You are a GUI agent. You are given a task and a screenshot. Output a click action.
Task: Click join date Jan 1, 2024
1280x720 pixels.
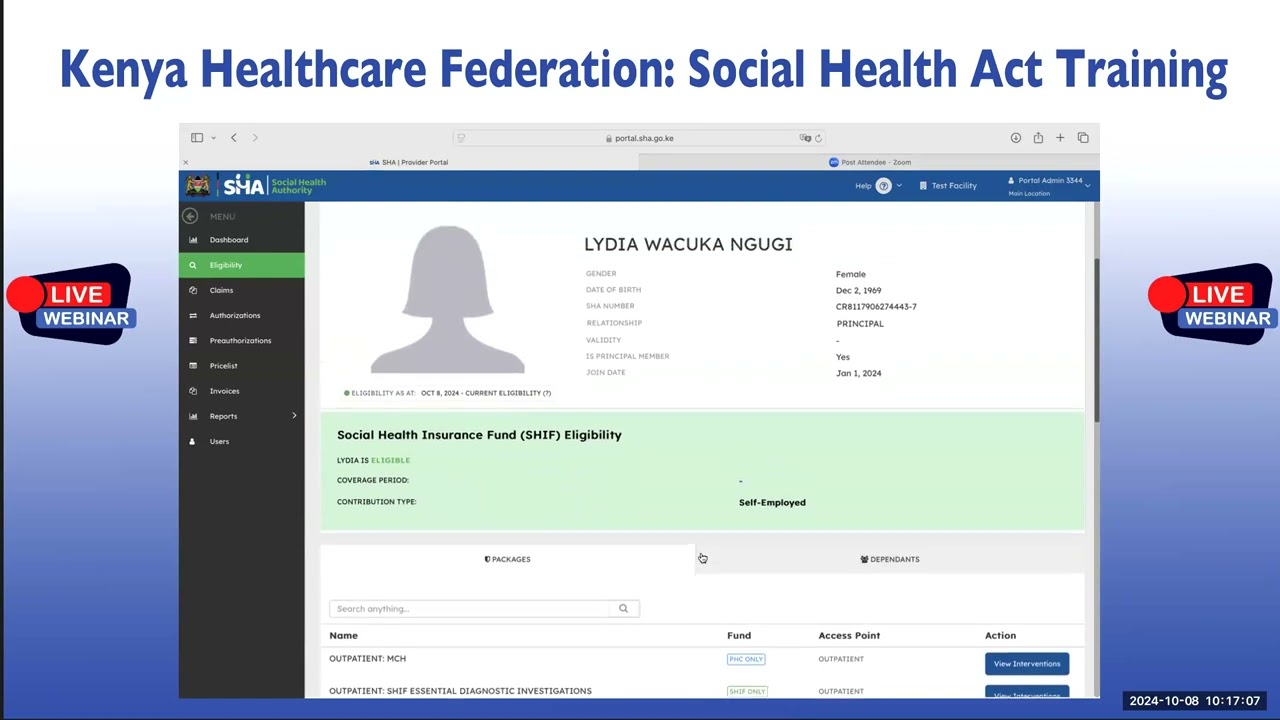858,374
